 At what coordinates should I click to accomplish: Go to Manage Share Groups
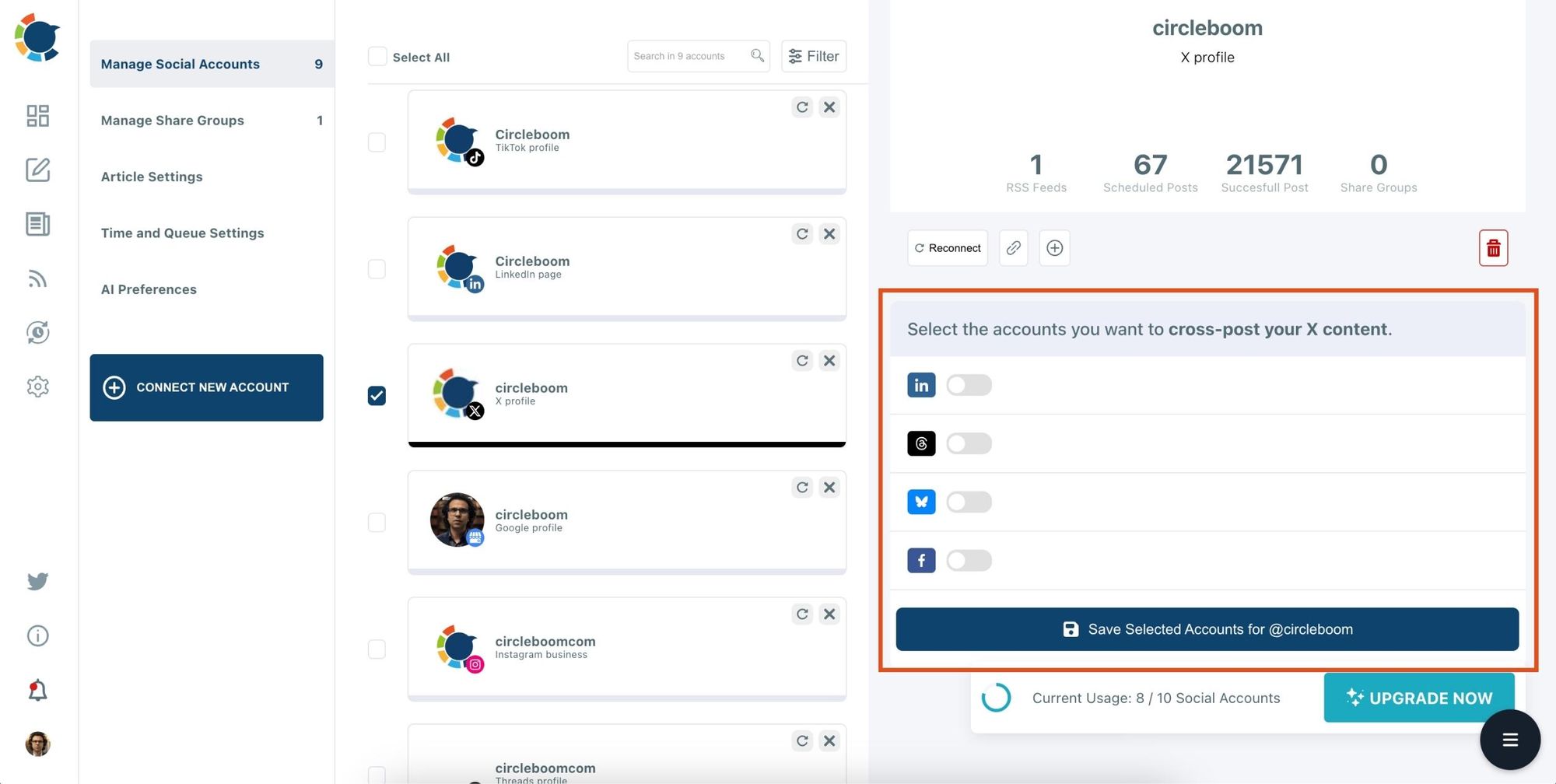point(172,121)
